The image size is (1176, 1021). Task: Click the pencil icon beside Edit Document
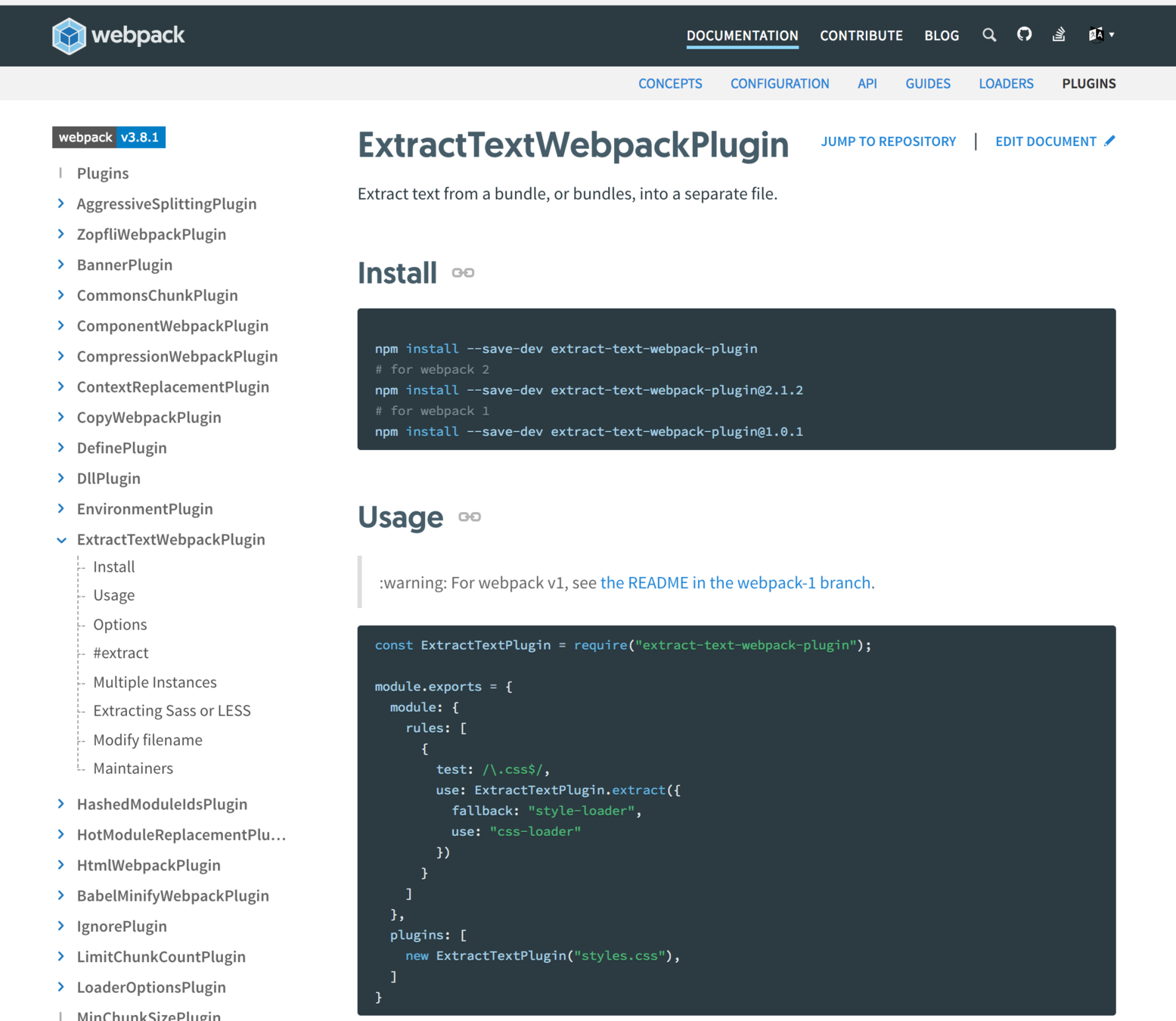pyautogui.click(x=1109, y=141)
